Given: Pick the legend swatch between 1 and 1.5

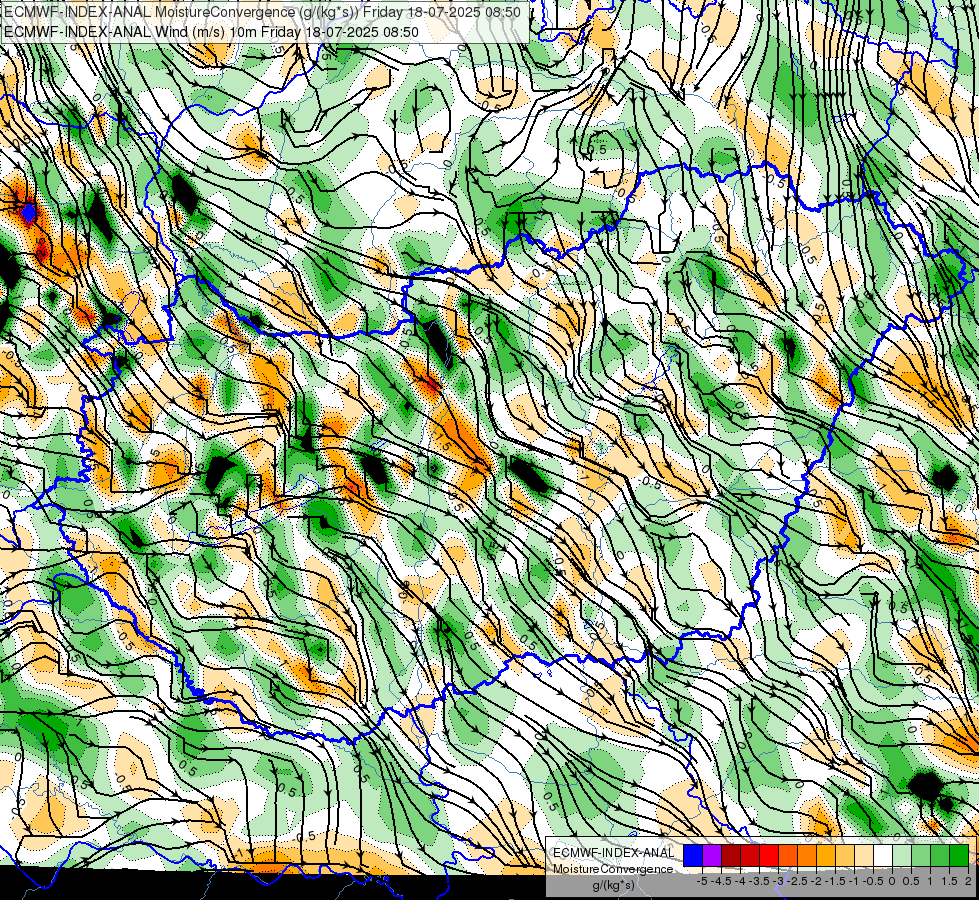Looking at the screenshot, I should 940,855.
